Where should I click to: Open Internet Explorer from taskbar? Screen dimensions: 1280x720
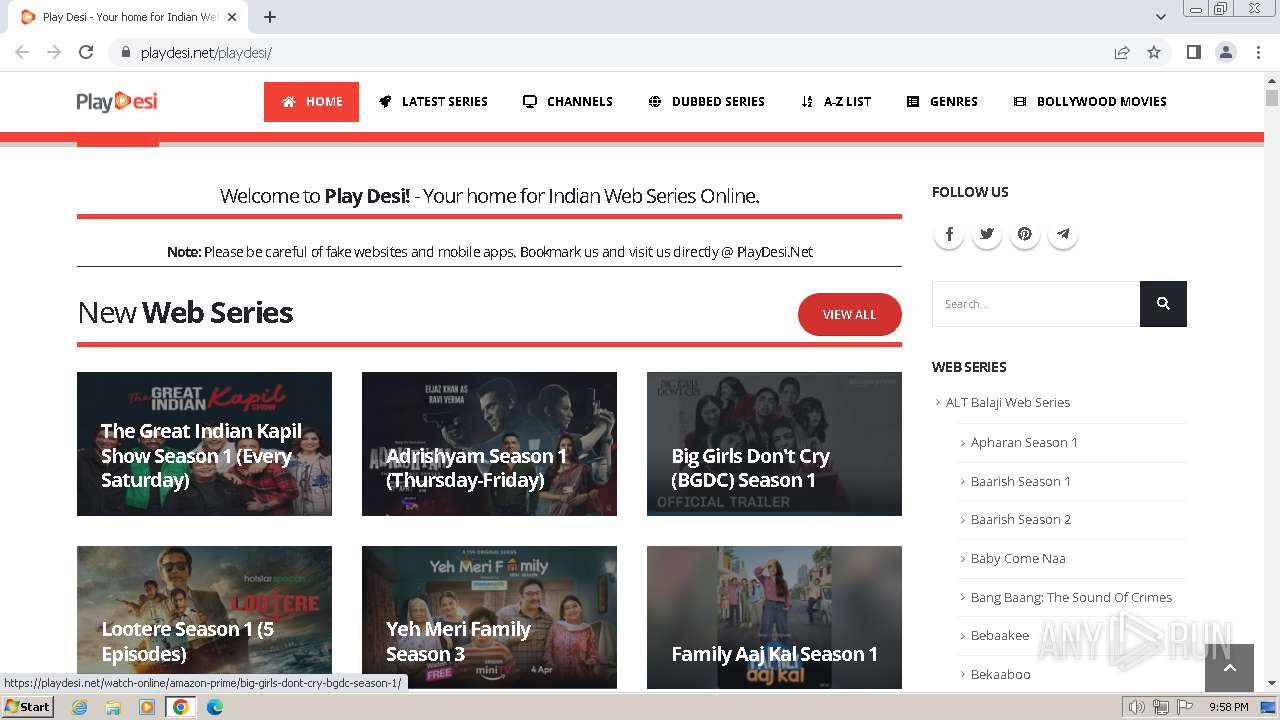click(79, 707)
